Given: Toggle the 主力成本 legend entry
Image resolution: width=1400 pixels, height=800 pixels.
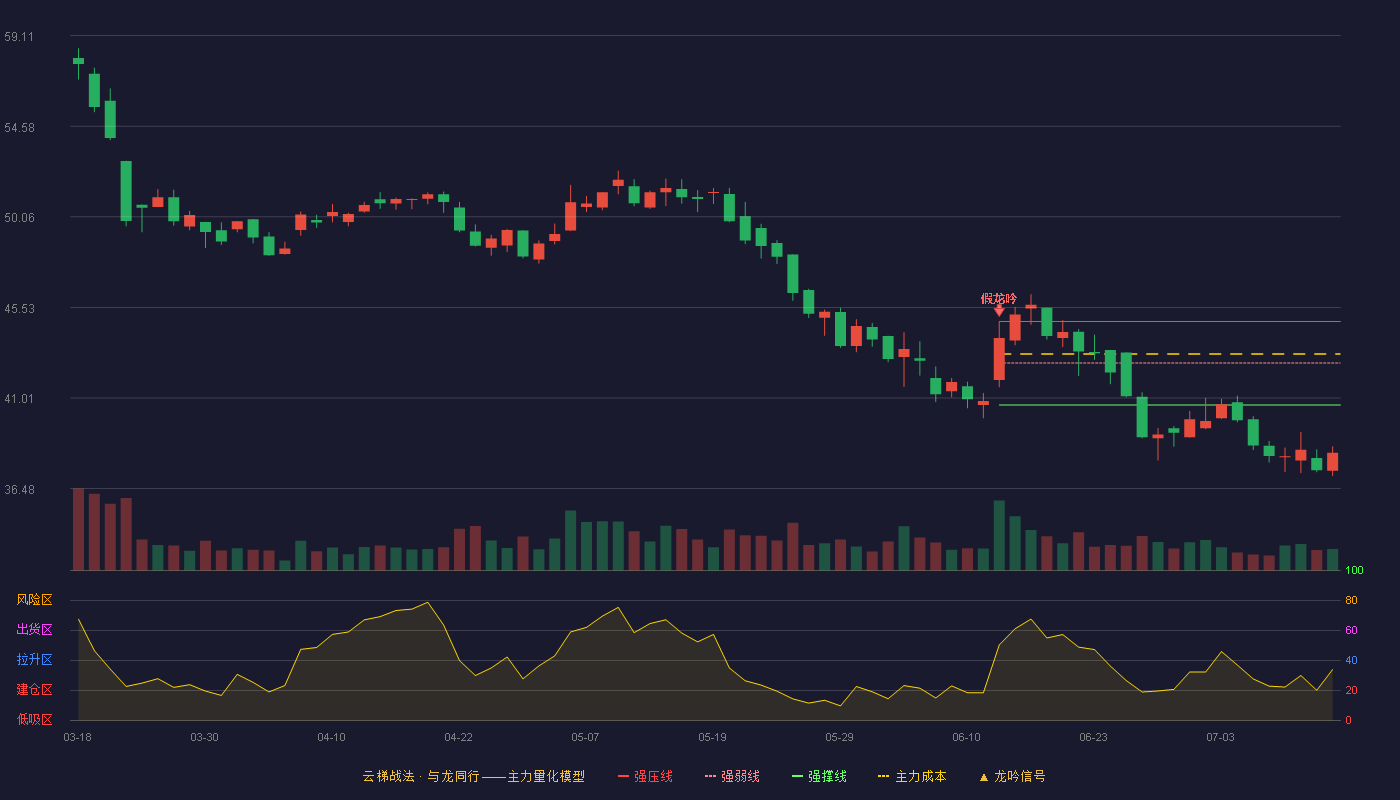Looking at the screenshot, I should 911,776.
